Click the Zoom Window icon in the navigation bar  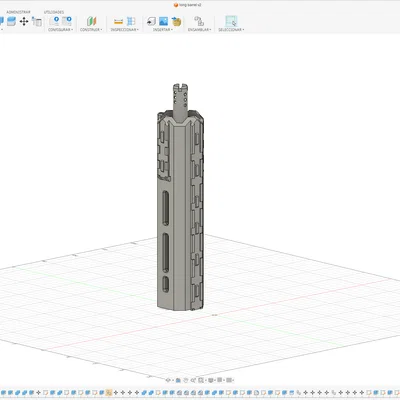click(201, 380)
